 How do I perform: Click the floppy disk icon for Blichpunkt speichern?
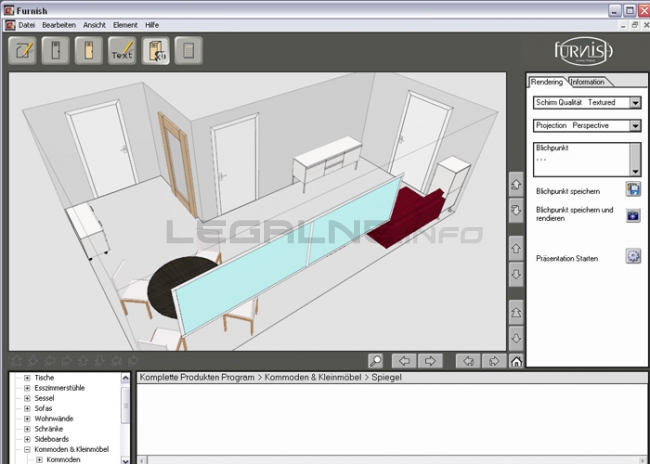(633, 189)
